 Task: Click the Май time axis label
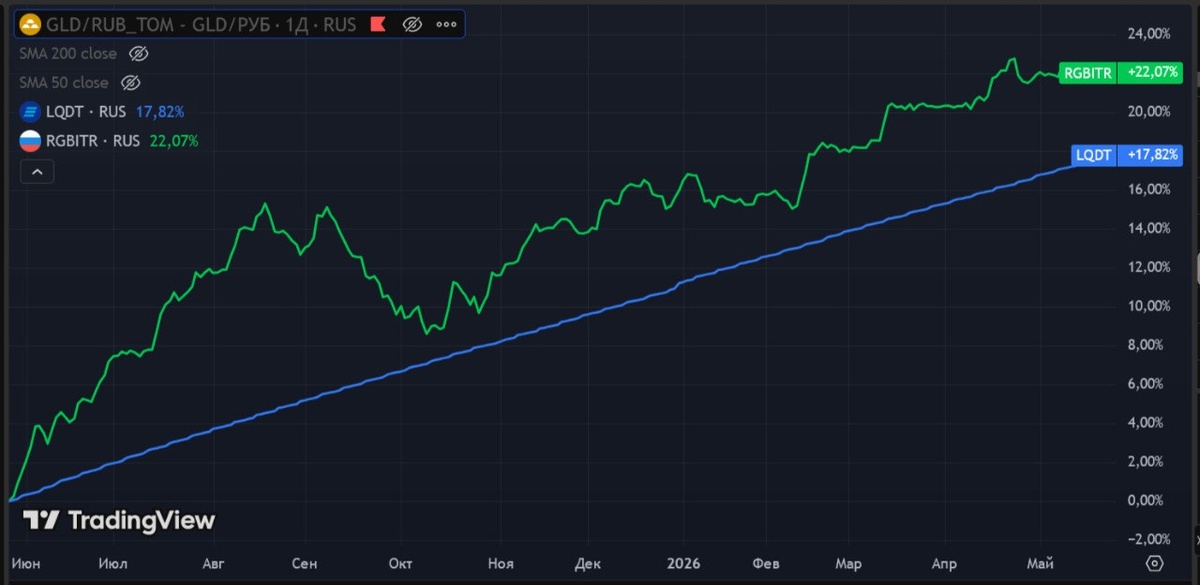click(x=1040, y=564)
